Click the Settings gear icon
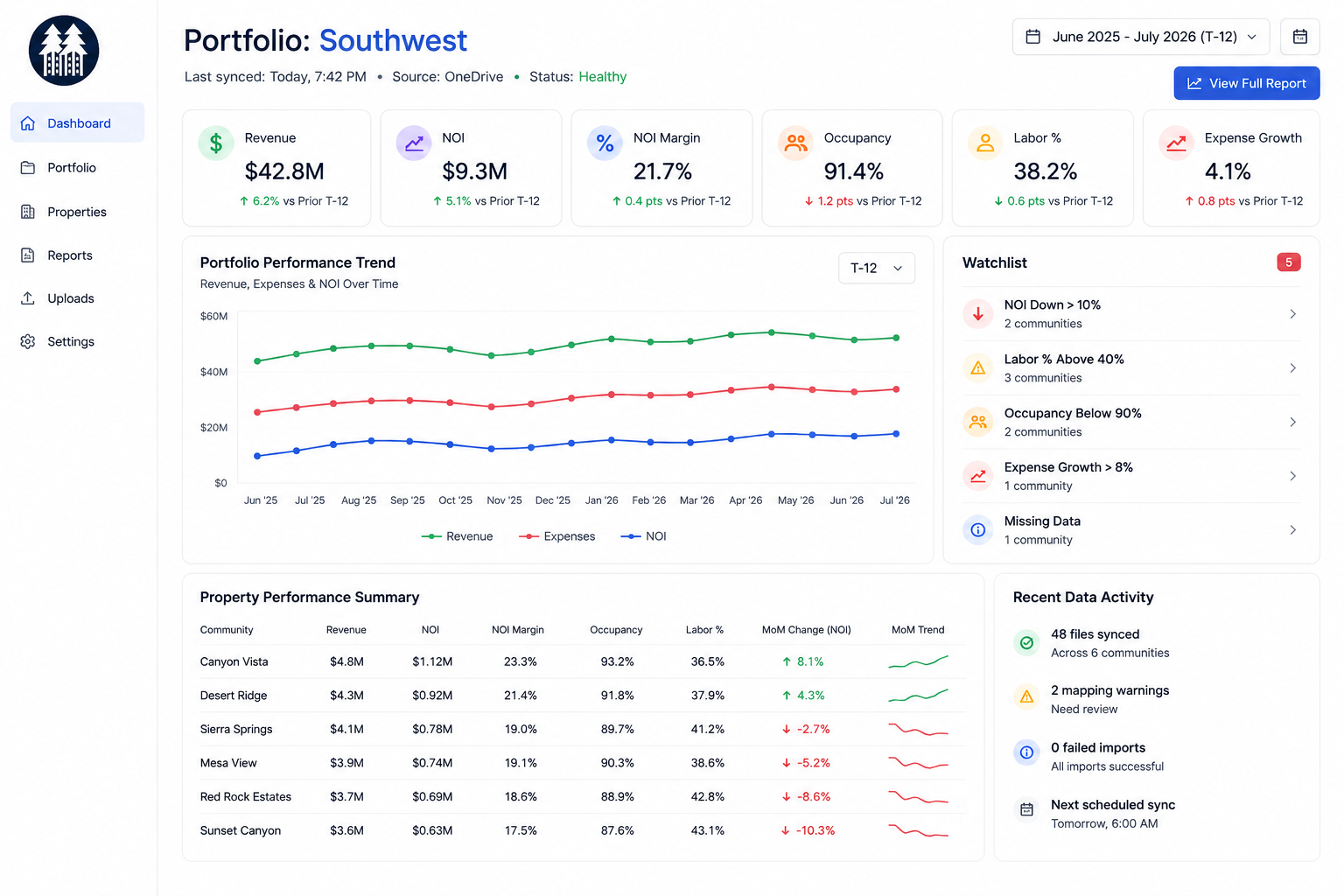The height and width of the screenshot is (896, 1344). point(28,341)
